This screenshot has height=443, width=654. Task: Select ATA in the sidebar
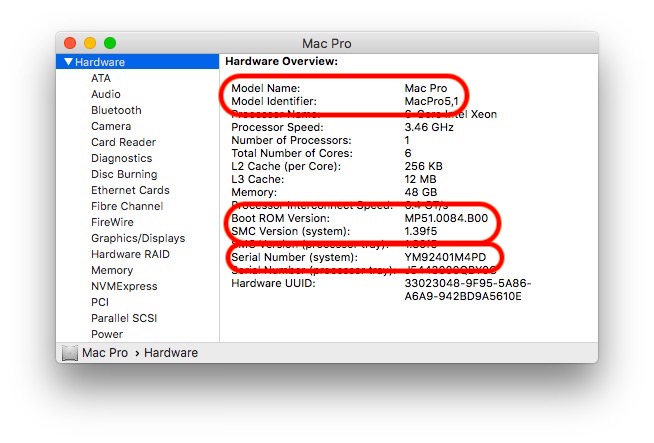pyautogui.click(x=101, y=78)
